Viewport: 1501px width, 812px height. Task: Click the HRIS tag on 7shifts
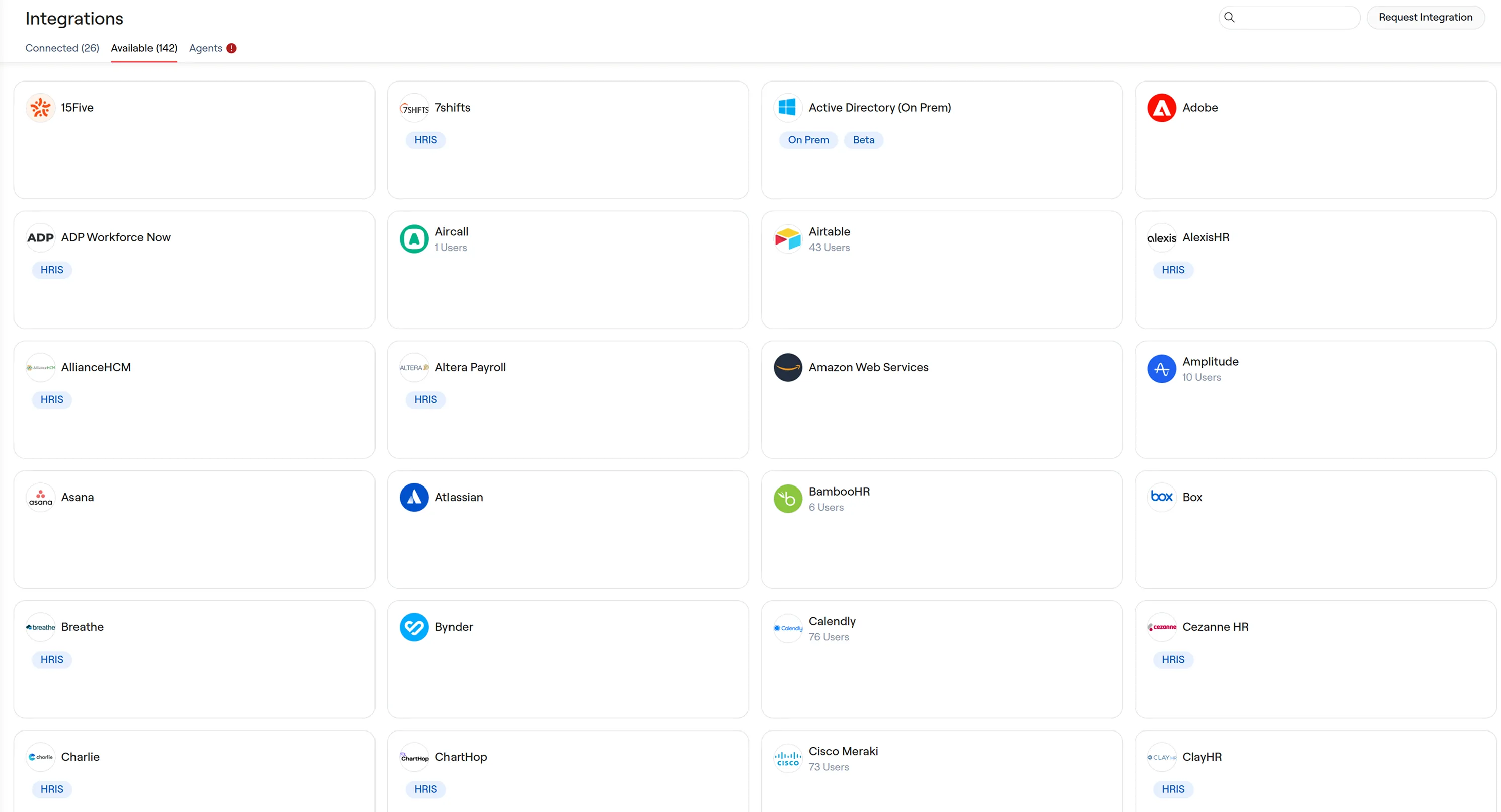click(425, 140)
